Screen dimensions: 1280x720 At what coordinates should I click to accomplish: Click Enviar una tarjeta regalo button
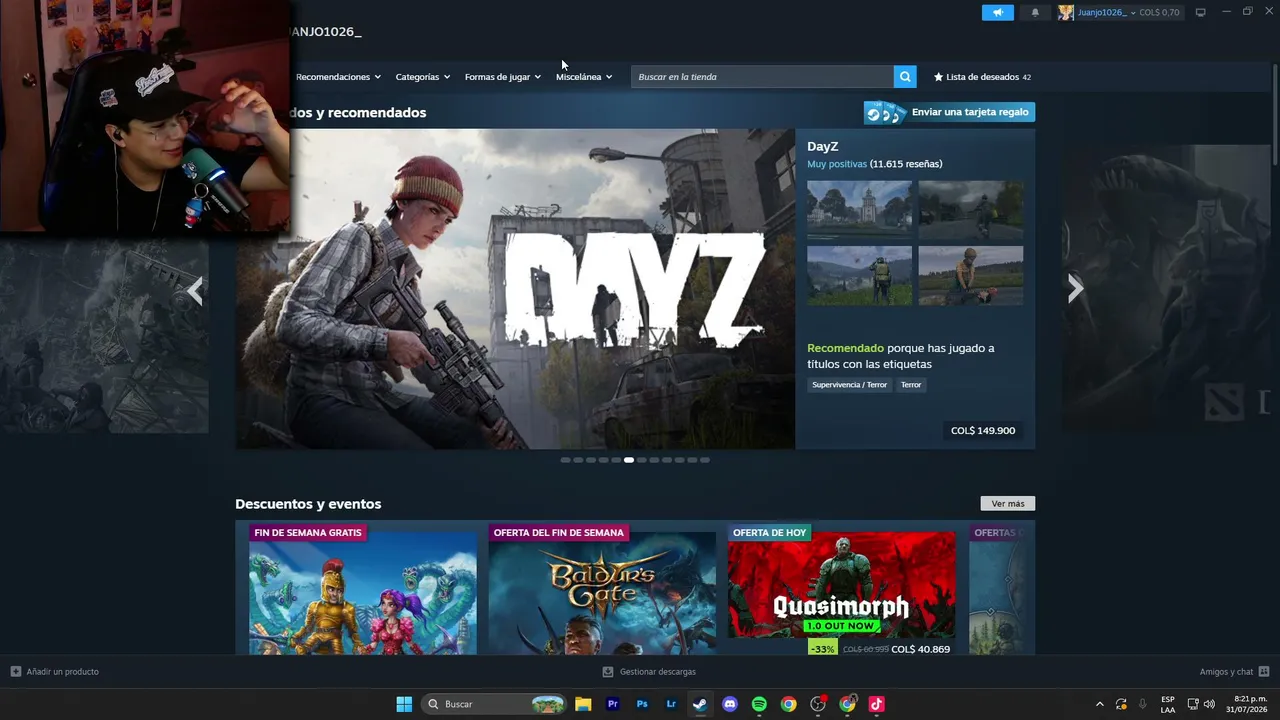point(950,113)
